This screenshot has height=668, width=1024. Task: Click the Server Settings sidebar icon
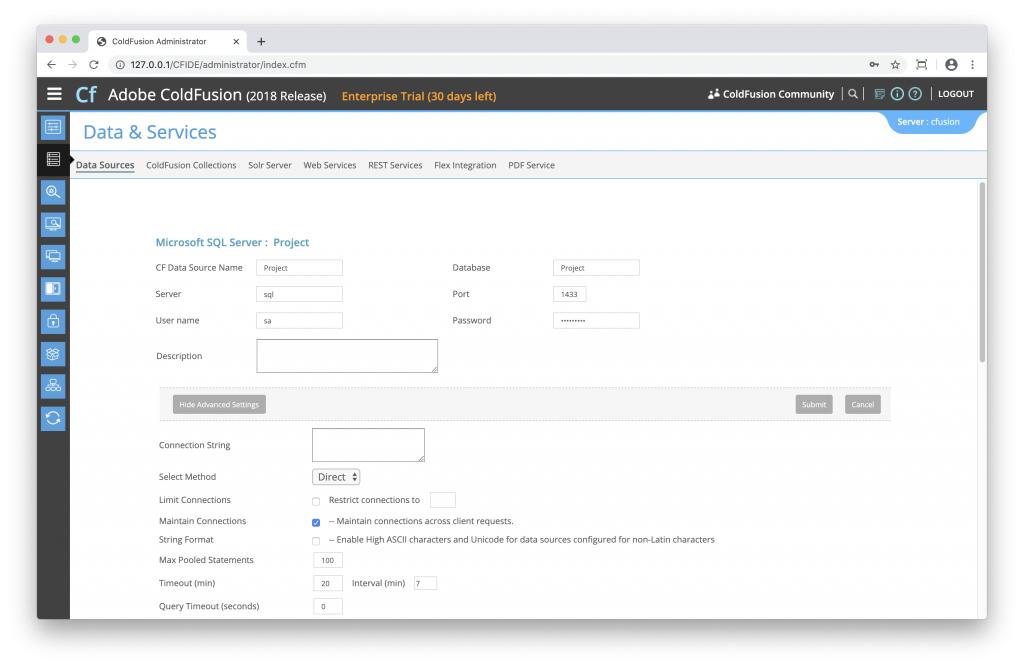[53, 127]
